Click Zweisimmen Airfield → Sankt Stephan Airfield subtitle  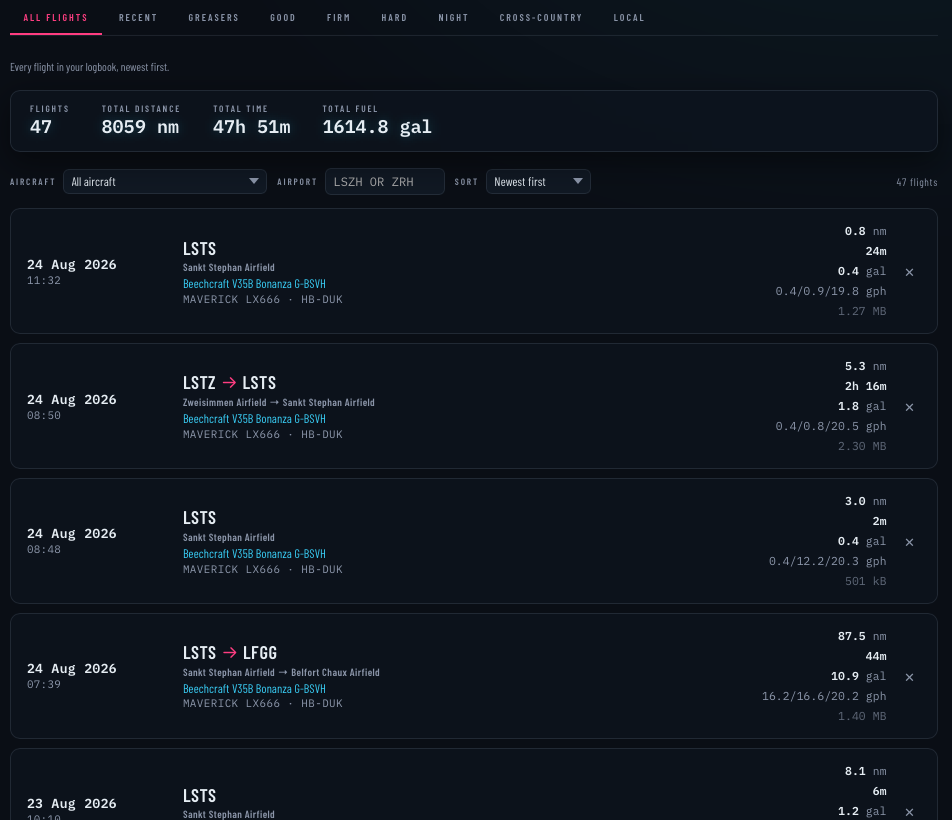click(x=279, y=402)
